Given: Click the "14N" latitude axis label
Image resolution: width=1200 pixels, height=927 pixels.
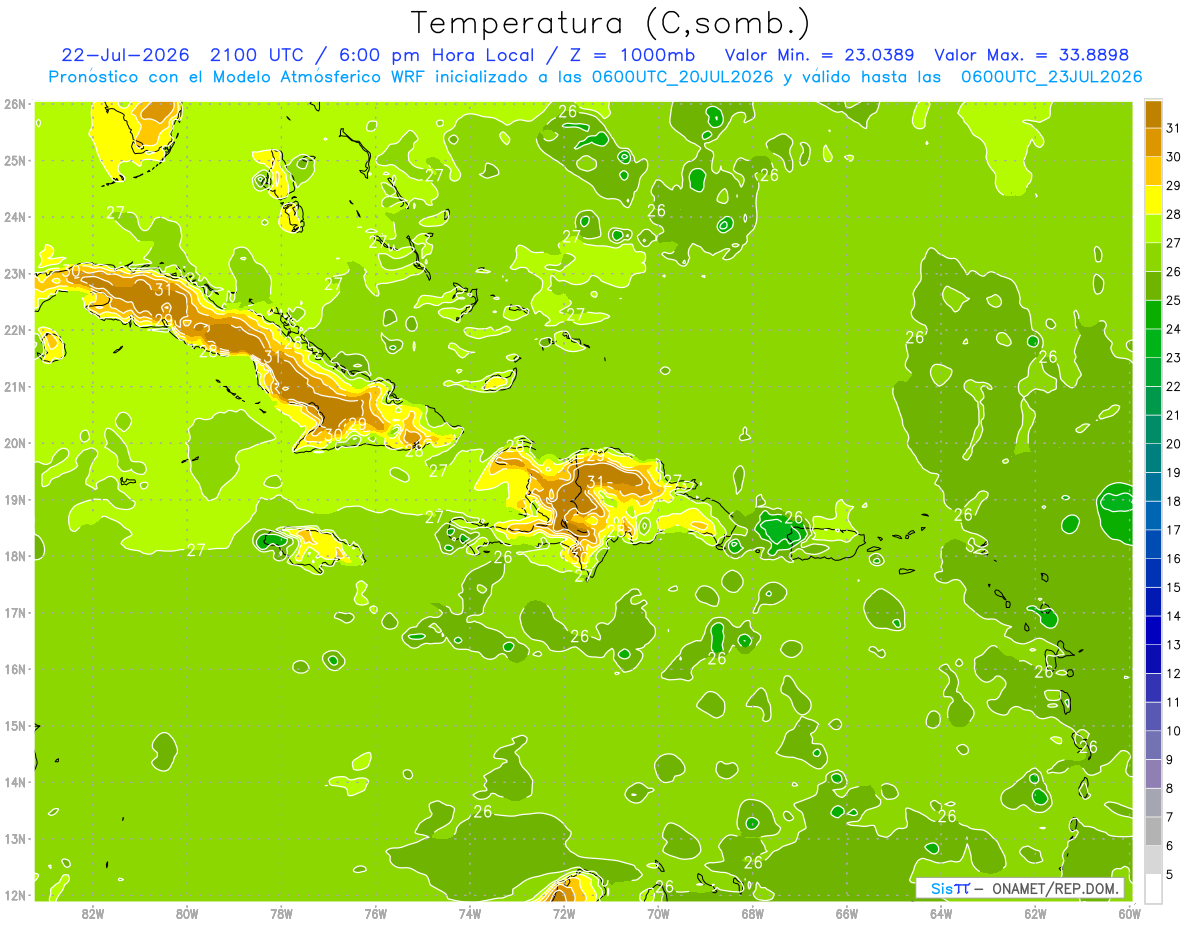Looking at the screenshot, I should [x=14, y=782].
